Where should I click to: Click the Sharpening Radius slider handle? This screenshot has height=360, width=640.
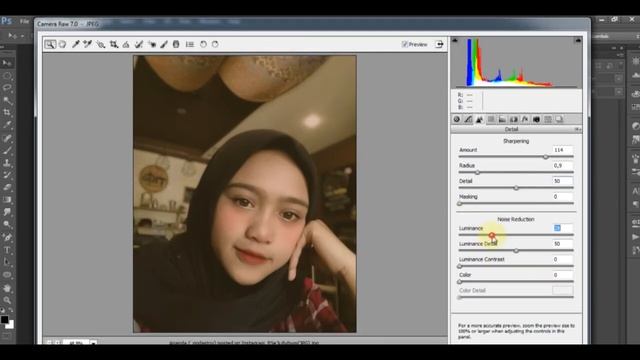[477, 172]
